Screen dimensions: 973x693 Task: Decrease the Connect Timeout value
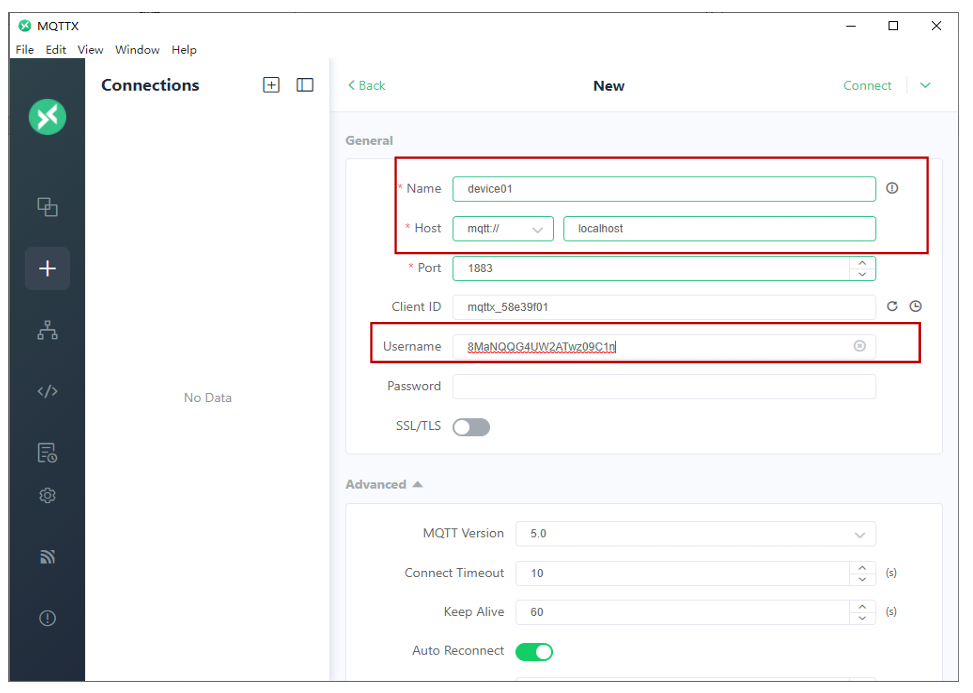pyautogui.click(x=862, y=579)
